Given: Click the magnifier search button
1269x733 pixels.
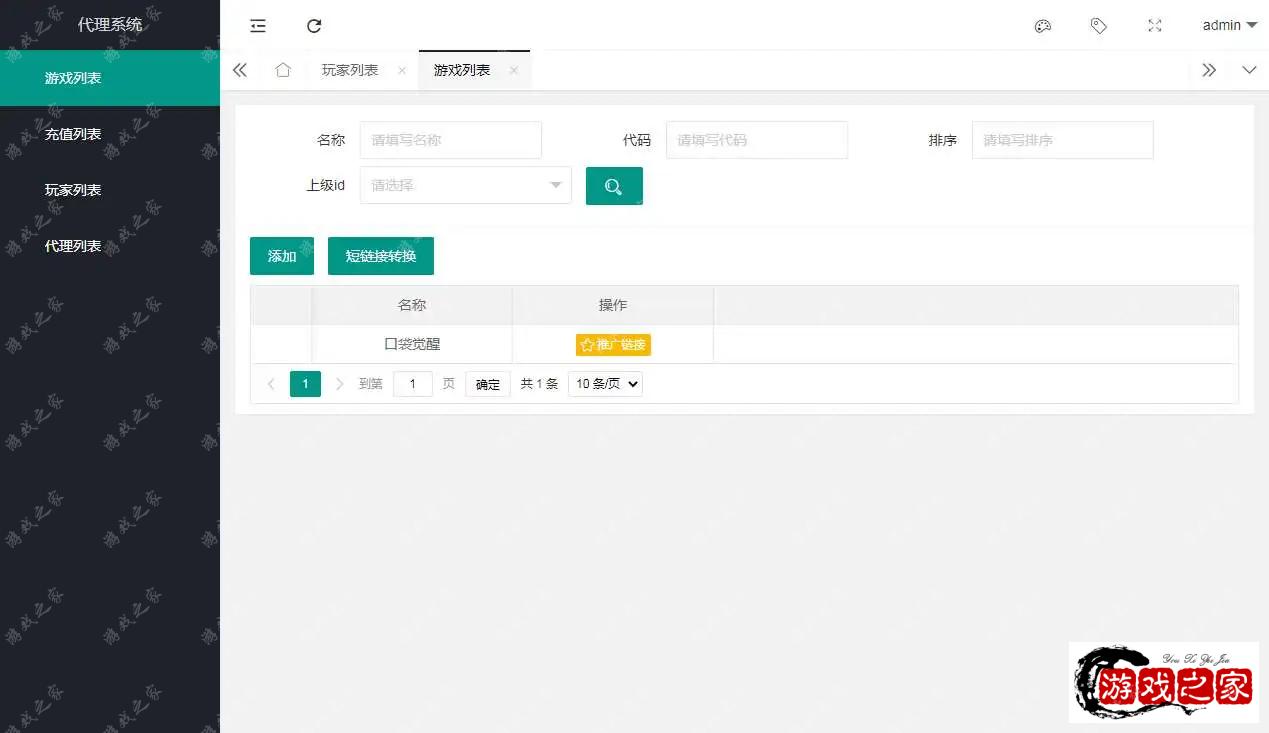Looking at the screenshot, I should click(614, 186).
